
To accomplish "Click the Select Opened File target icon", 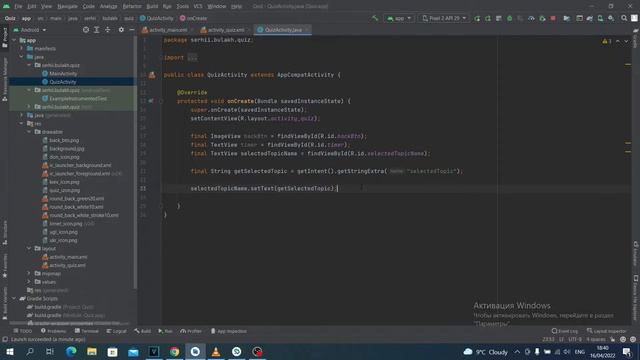I will coord(86,30).
